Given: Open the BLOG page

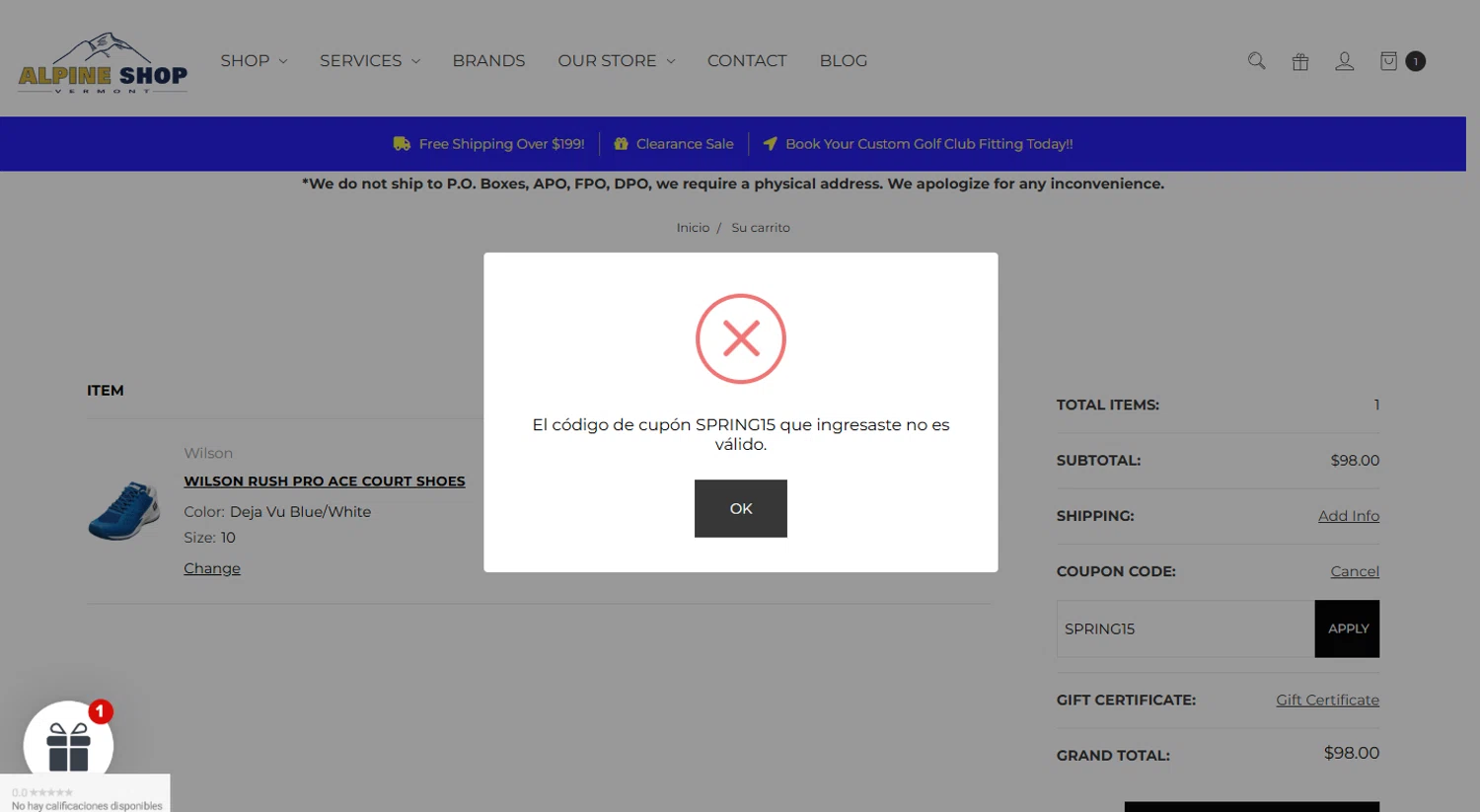Looking at the screenshot, I should click(844, 61).
